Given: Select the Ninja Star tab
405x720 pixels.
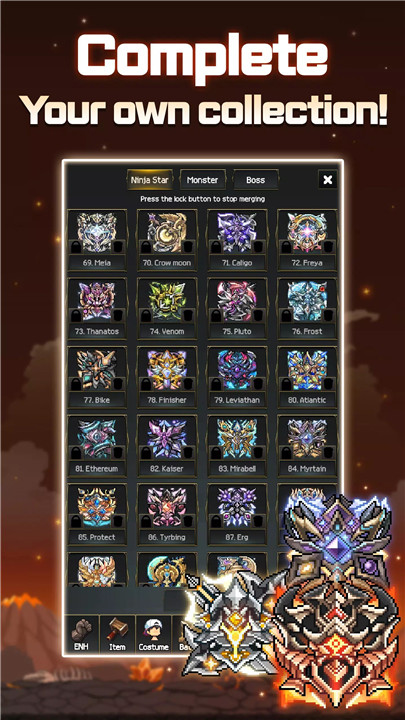Looking at the screenshot, I should (x=149, y=180).
